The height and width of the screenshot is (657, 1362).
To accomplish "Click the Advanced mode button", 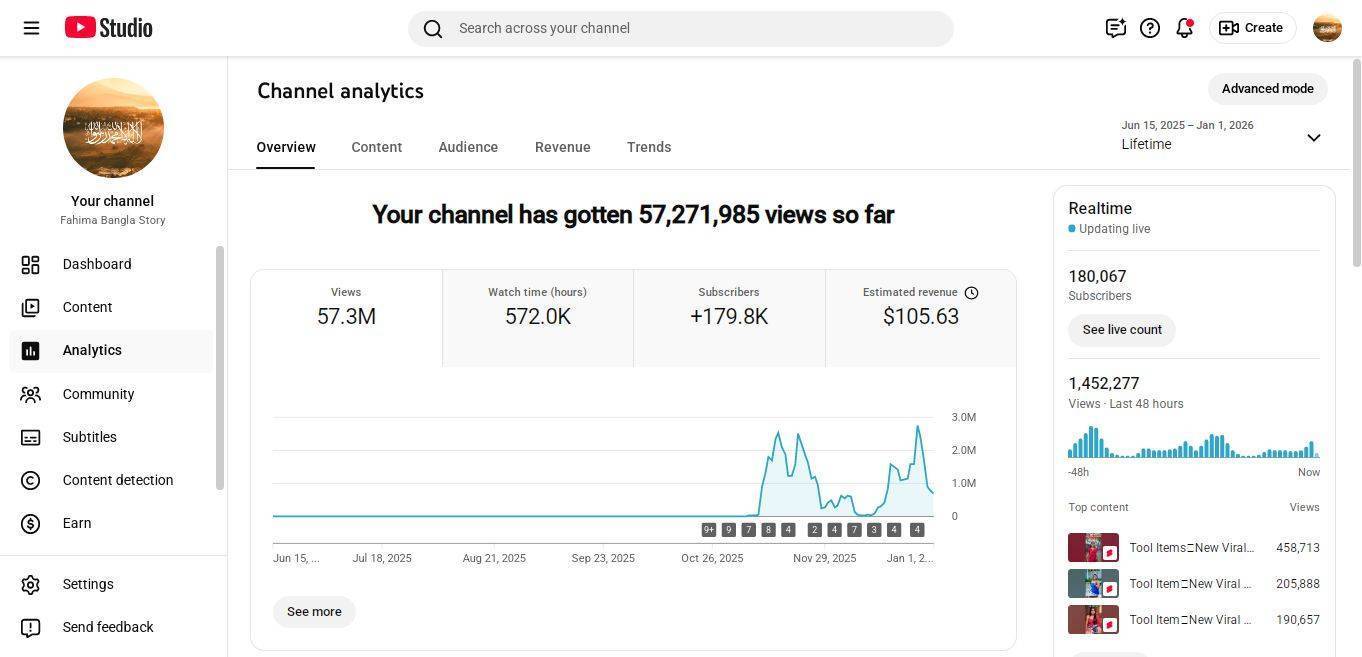I will point(1267,89).
